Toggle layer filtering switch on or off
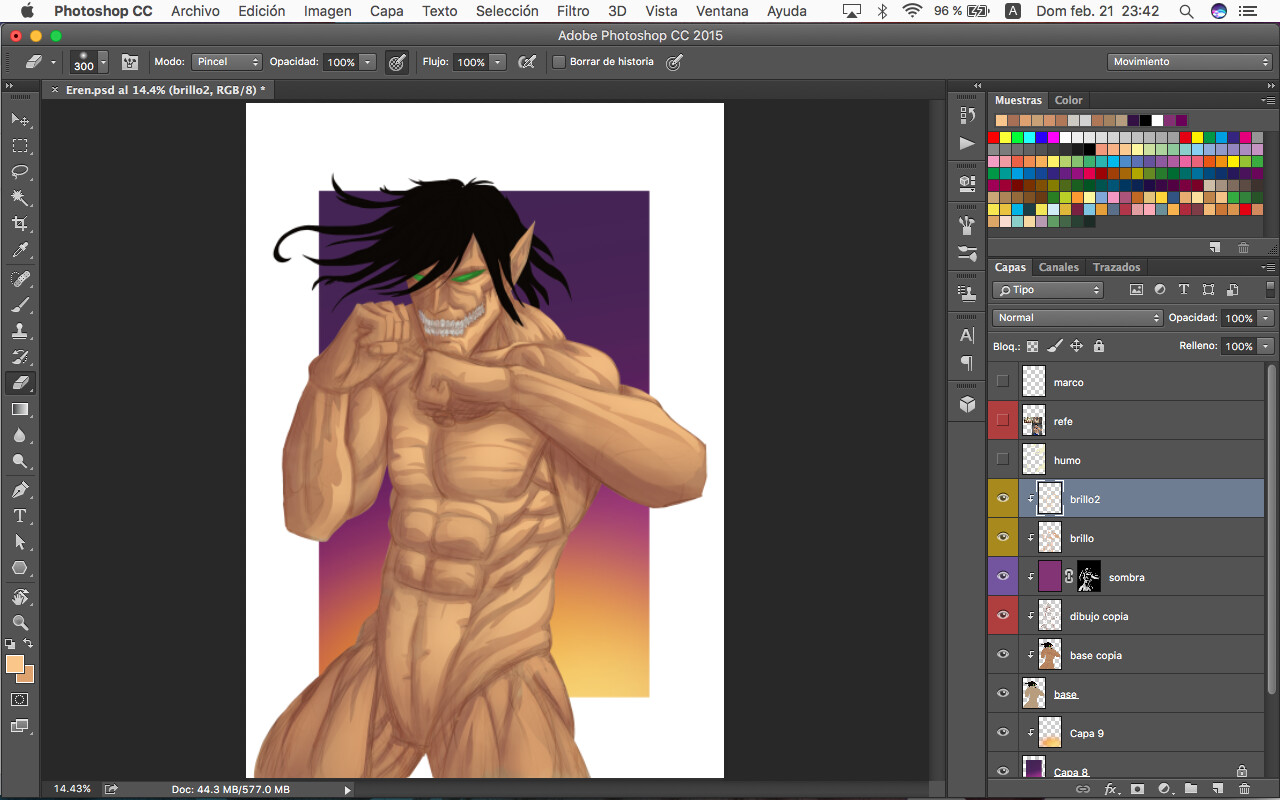This screenshot has height=800, width=1280. 1270,290
